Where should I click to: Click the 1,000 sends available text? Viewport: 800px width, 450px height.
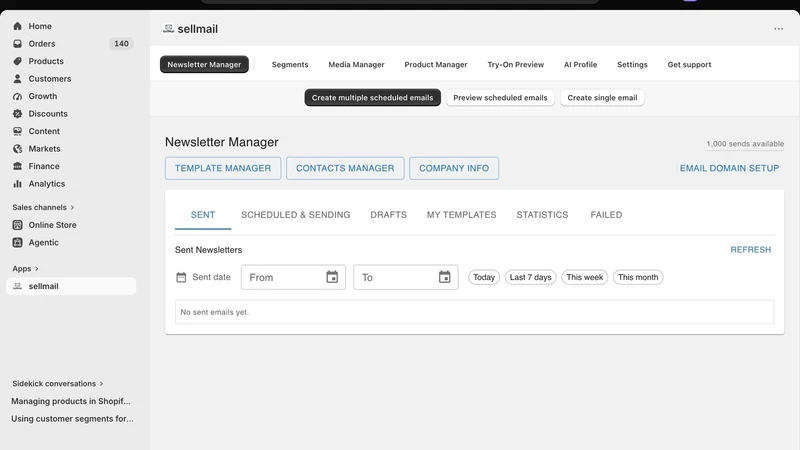(745, 144)
